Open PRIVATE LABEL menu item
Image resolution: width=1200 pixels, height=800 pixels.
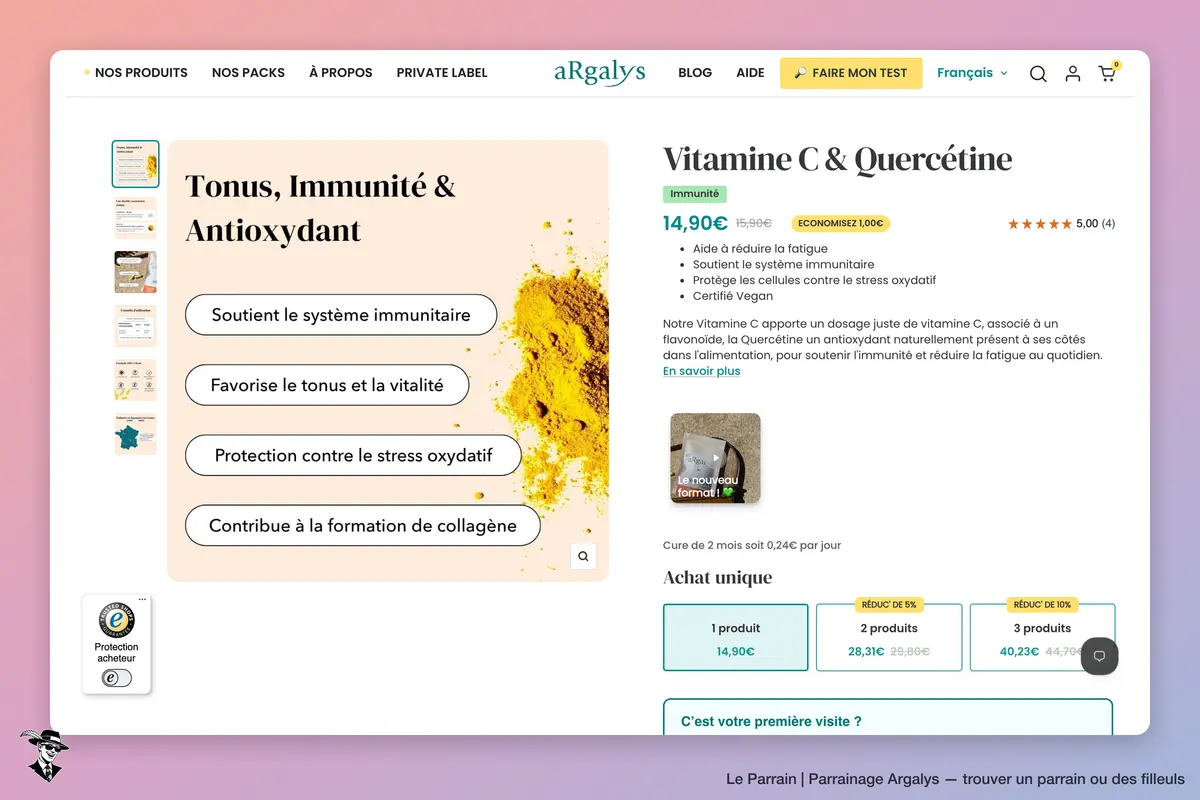442,73
